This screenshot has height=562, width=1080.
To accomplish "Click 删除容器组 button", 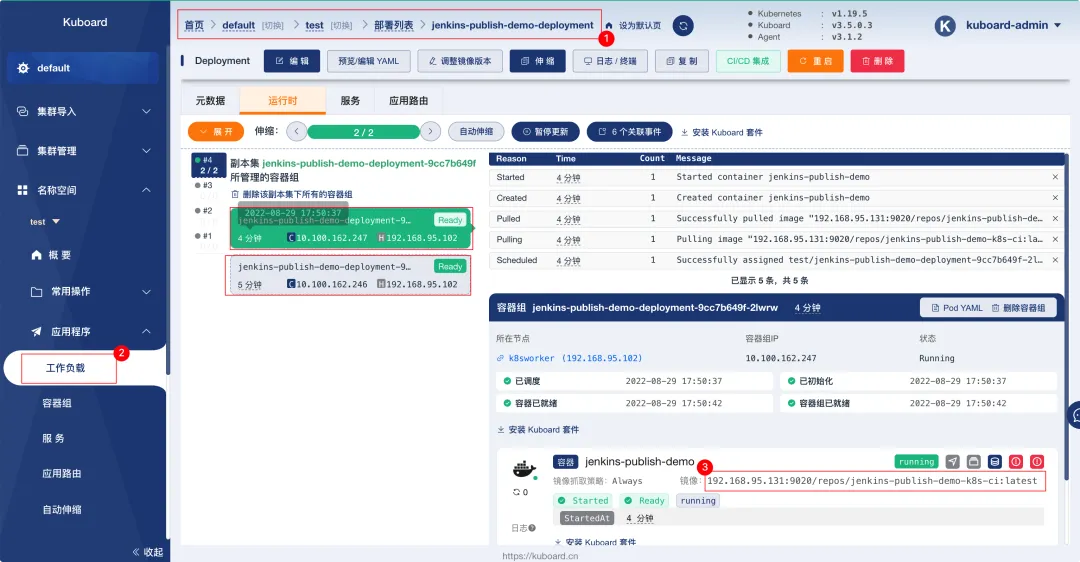I will (1019, 308).
